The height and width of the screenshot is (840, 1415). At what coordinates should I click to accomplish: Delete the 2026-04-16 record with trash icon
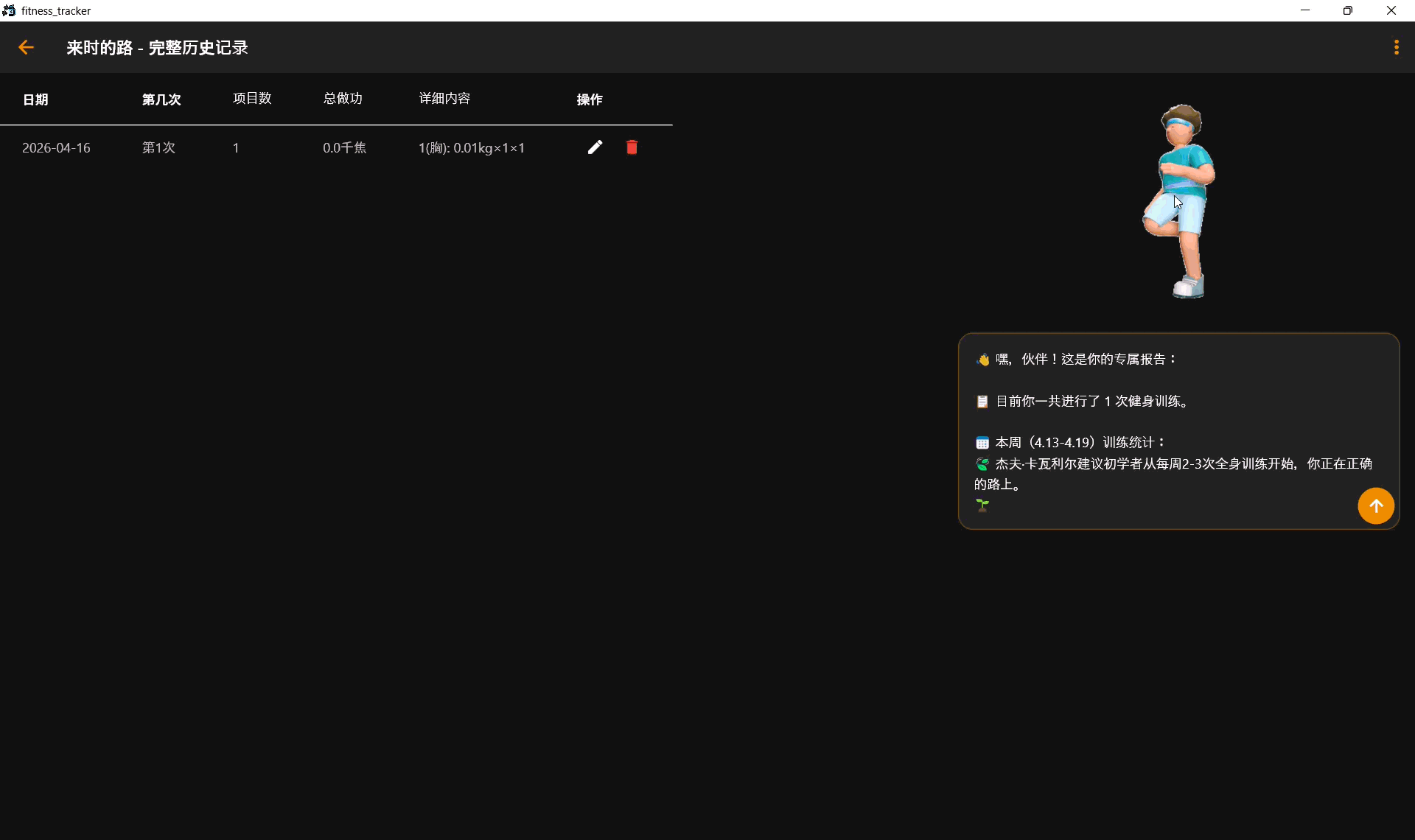632,147
